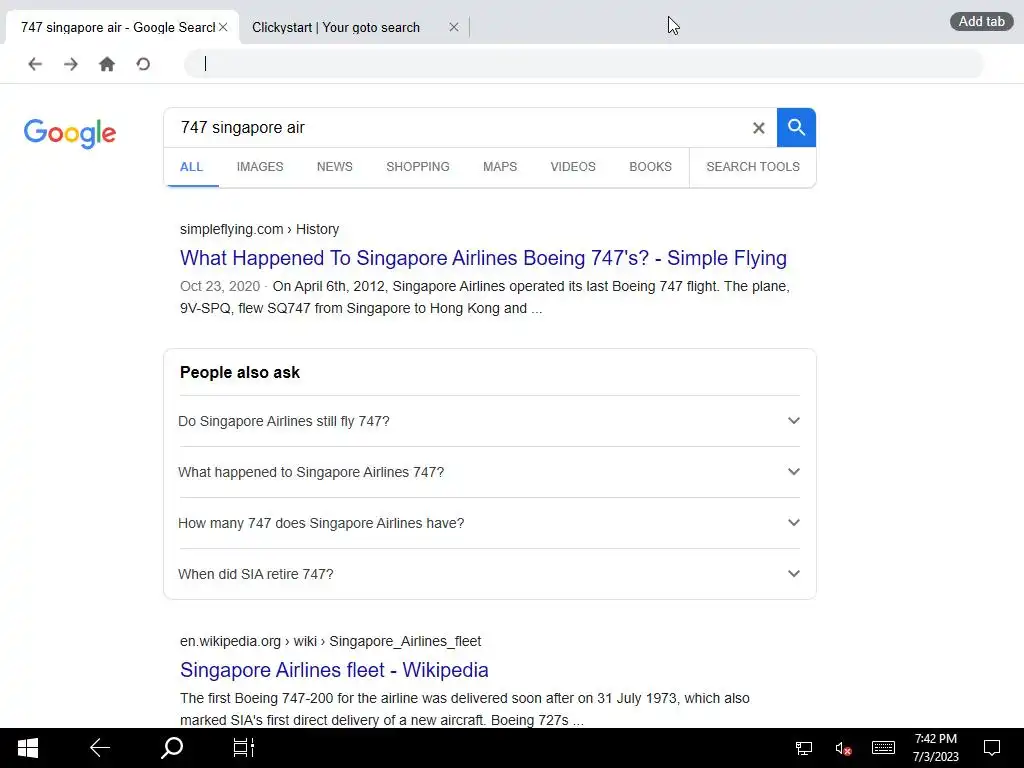Close the Clickystart tab
The image size is (1024, 768).
coord(454,27)
